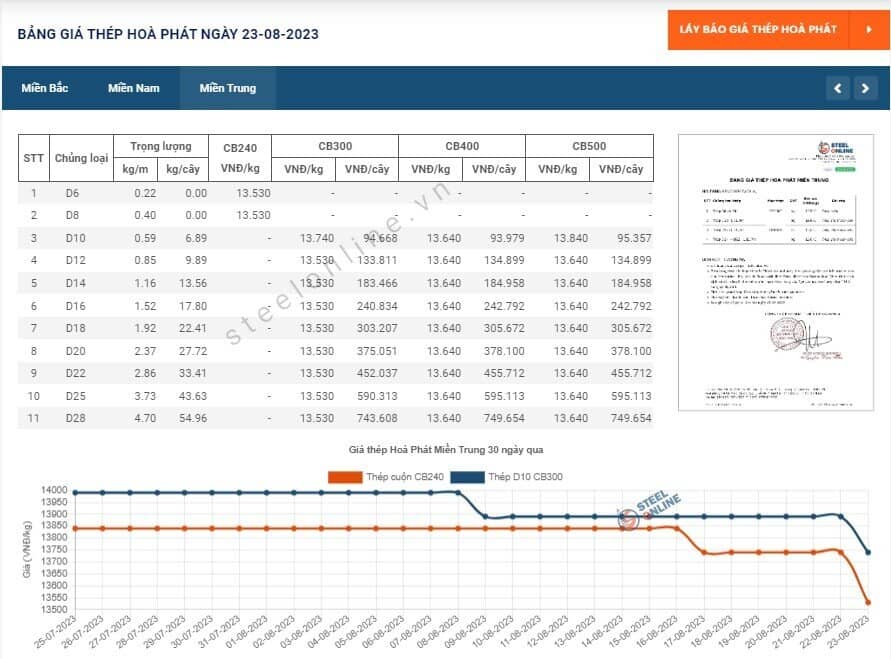Toggle the orange Thép cuộn CB240 legend swatch

tap(345, 477)
